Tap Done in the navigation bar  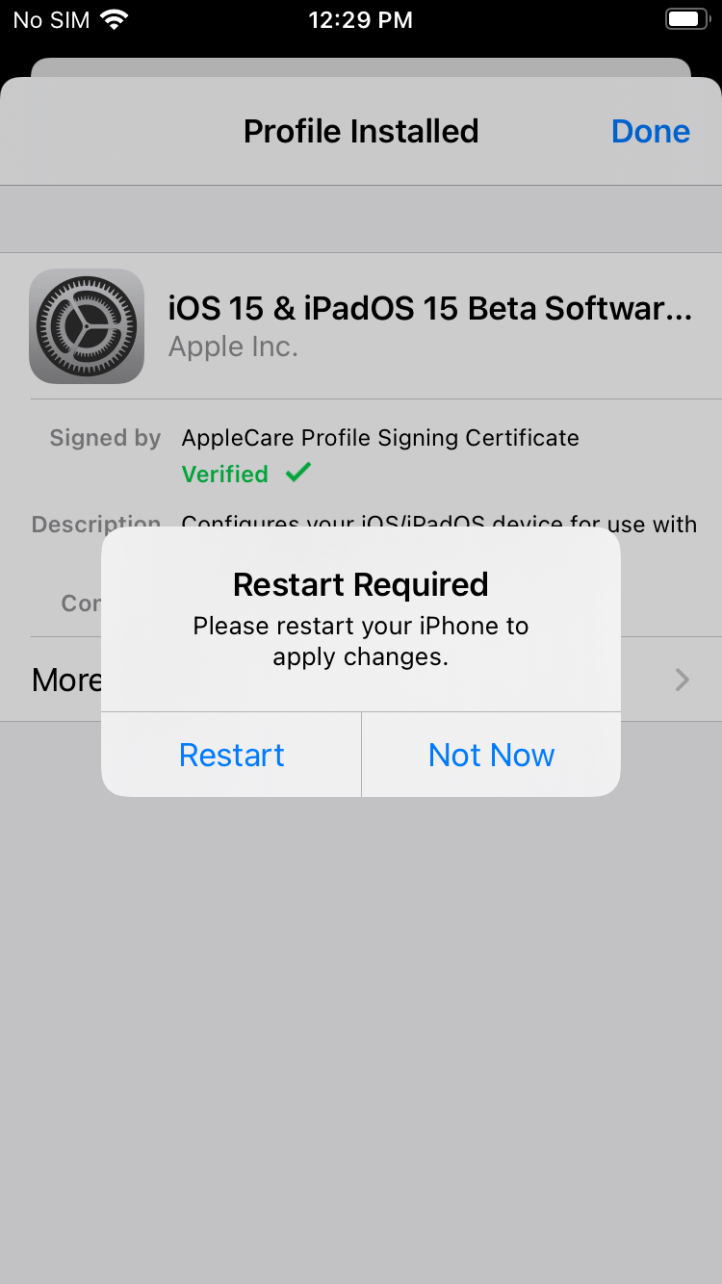[650, 131]
